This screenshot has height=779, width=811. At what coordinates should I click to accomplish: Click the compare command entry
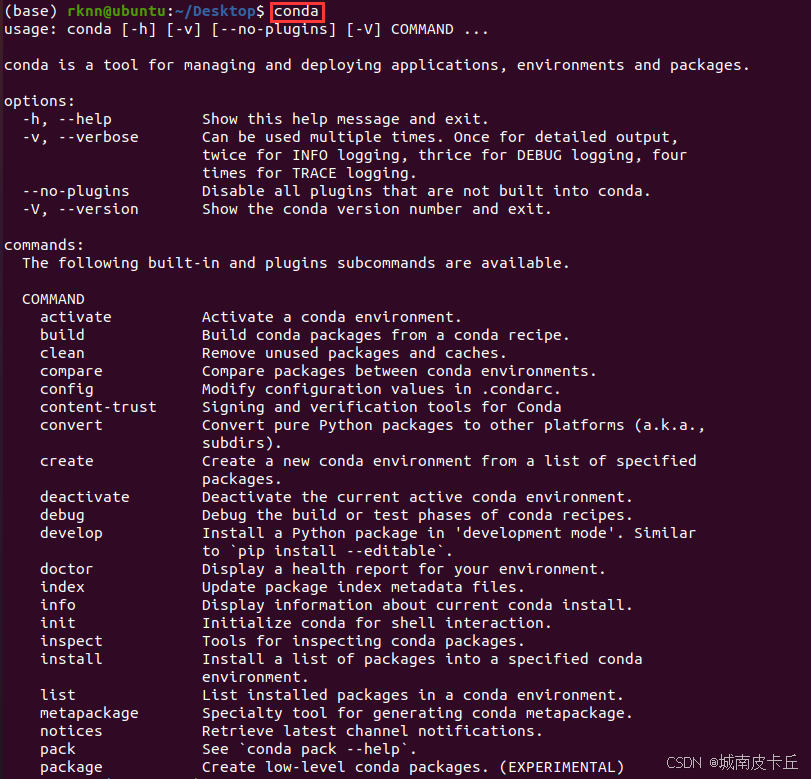[71, 371]
